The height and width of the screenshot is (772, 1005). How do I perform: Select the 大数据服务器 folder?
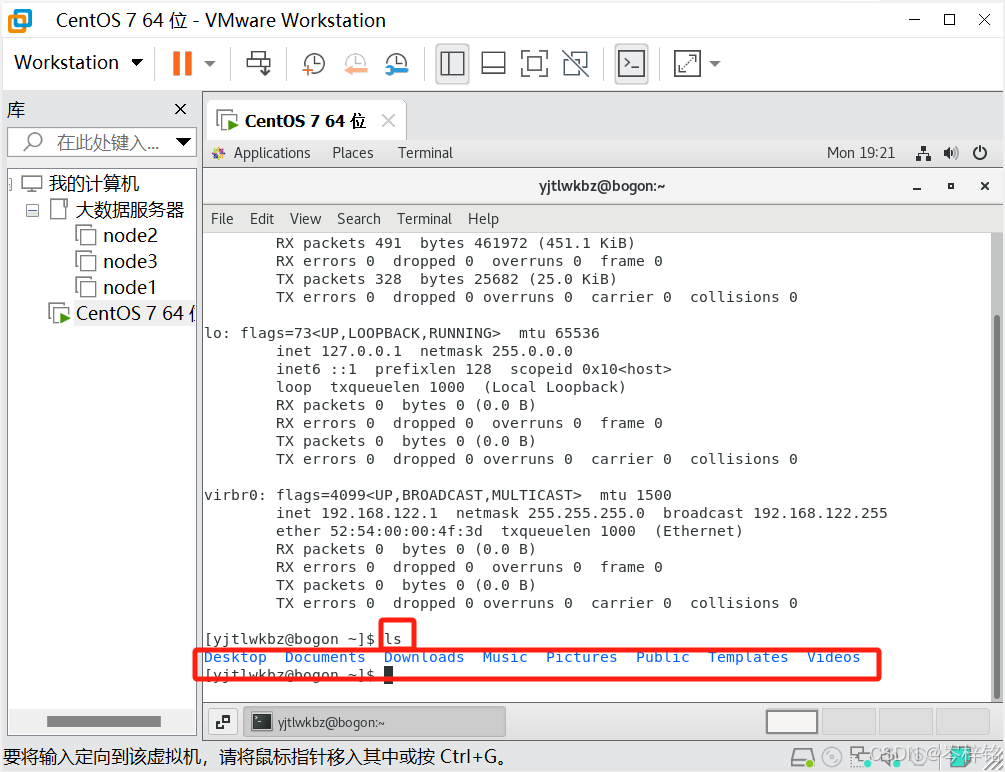(129, 210)
